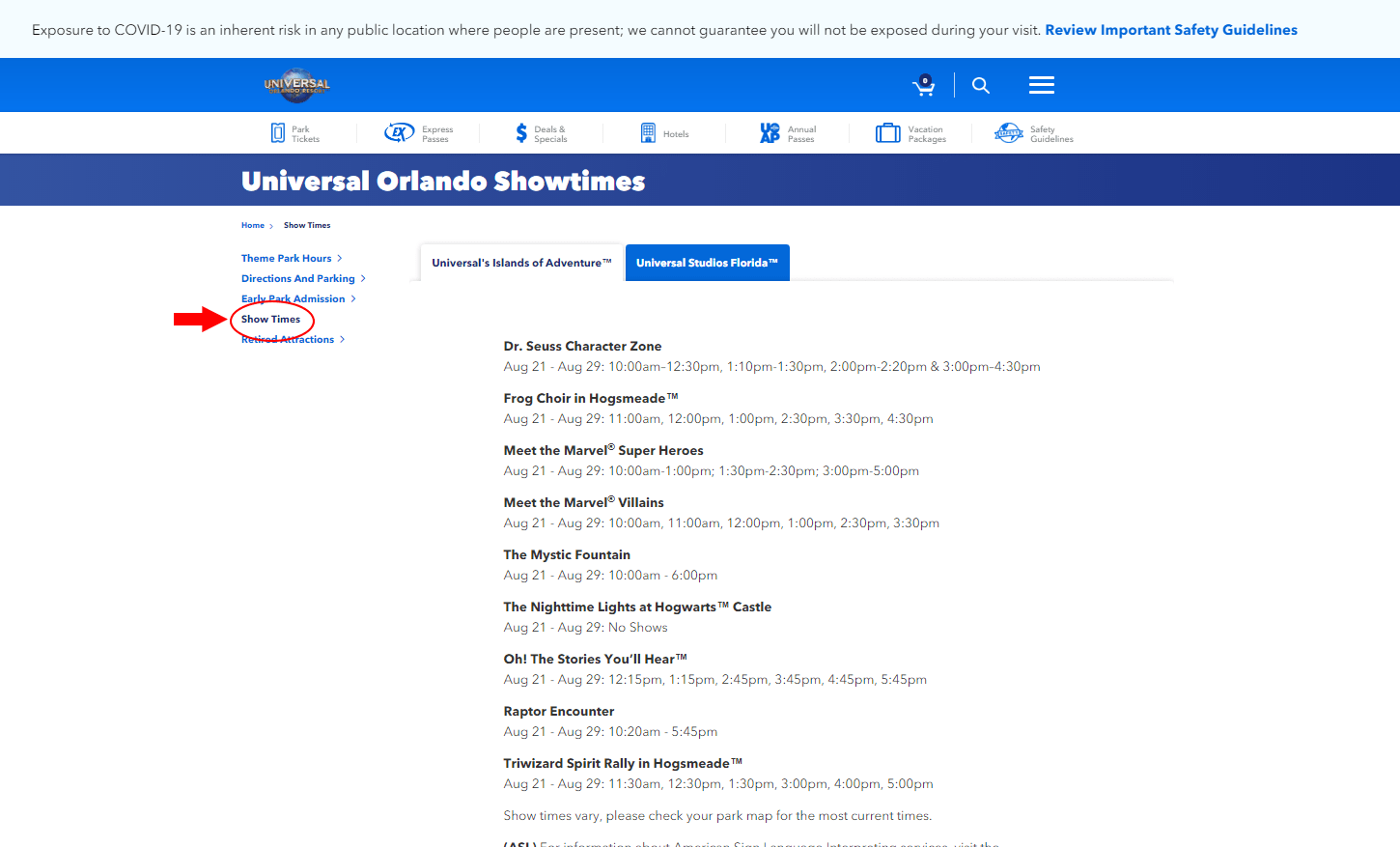
Task: Click Triwizard Spirit Rally showtimes line
Action: 718,783
